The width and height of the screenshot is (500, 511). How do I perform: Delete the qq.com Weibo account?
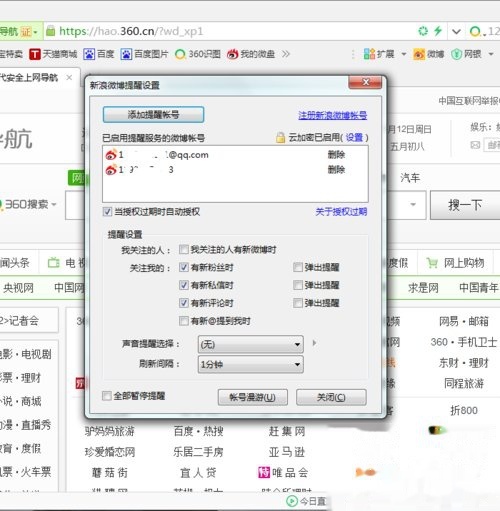coord(336,155)
